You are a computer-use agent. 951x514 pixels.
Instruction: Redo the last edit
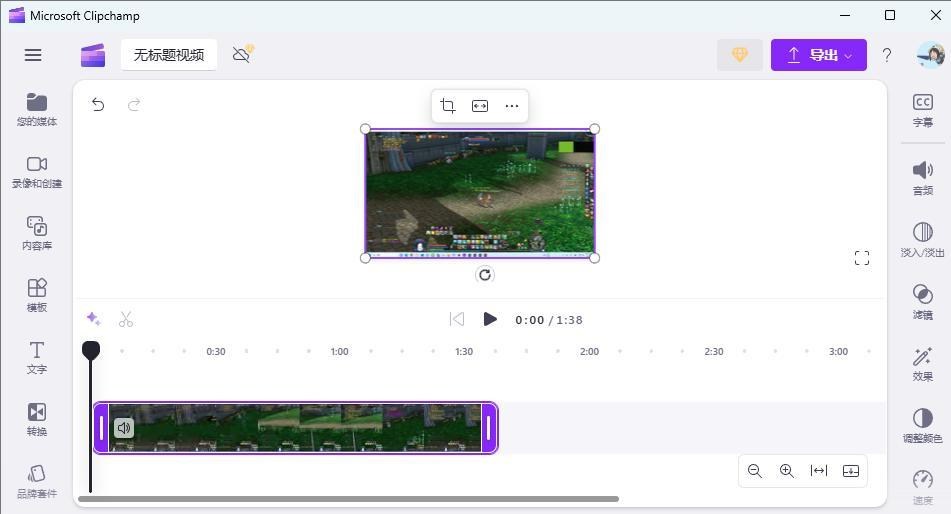134,104
